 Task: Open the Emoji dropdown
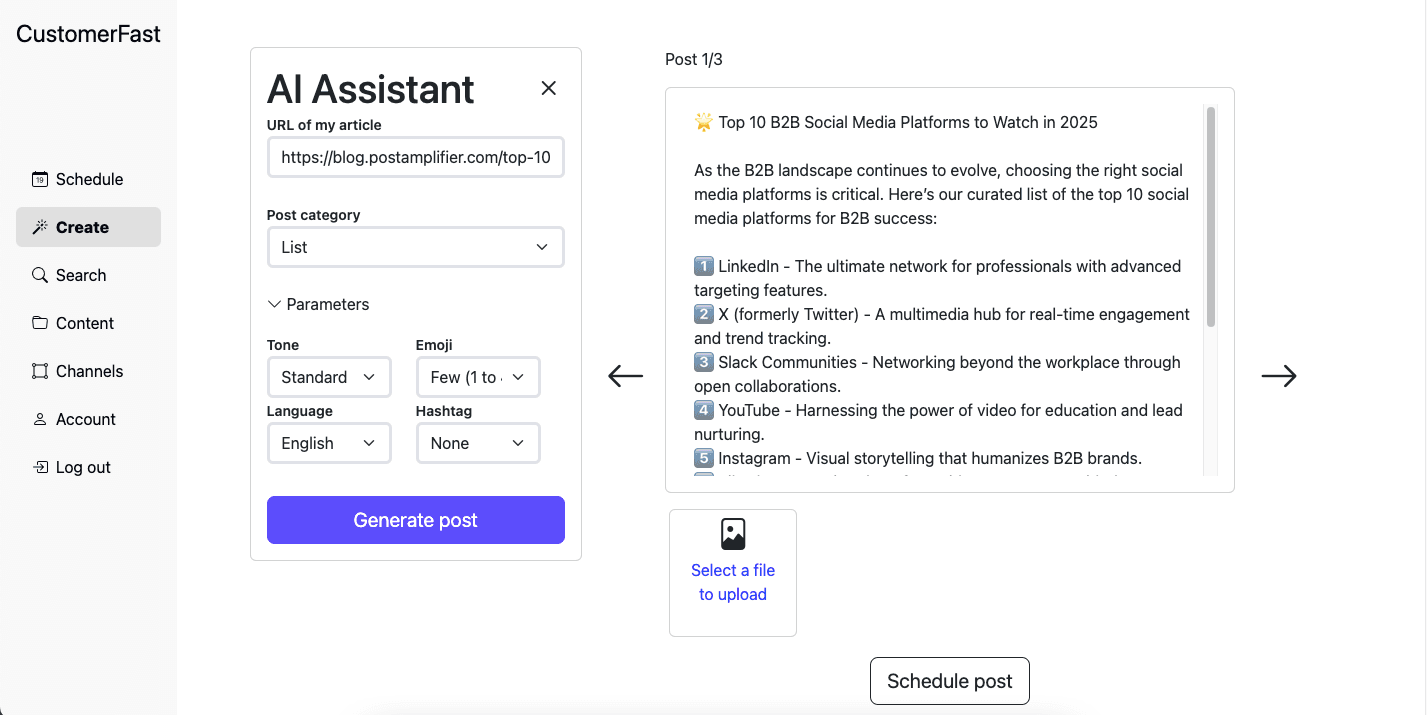click(477, 377)
